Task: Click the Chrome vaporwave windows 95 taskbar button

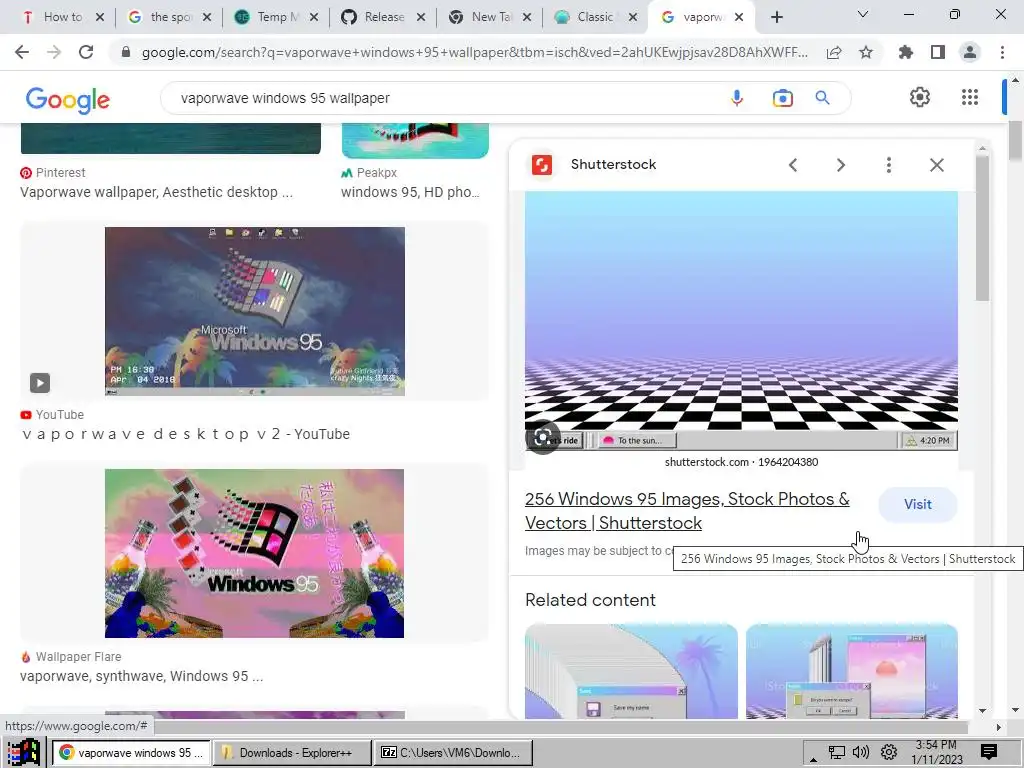Action: 131,753
